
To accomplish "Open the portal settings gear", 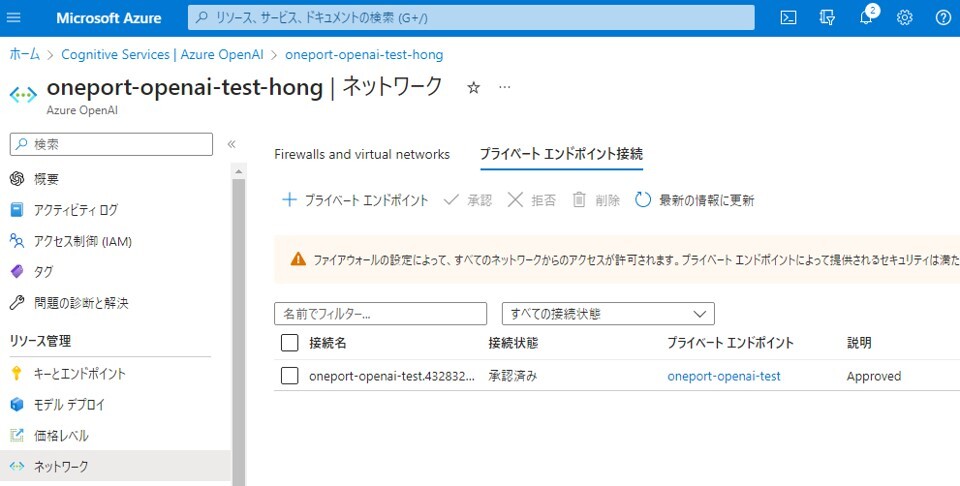I will click(905, 18).
